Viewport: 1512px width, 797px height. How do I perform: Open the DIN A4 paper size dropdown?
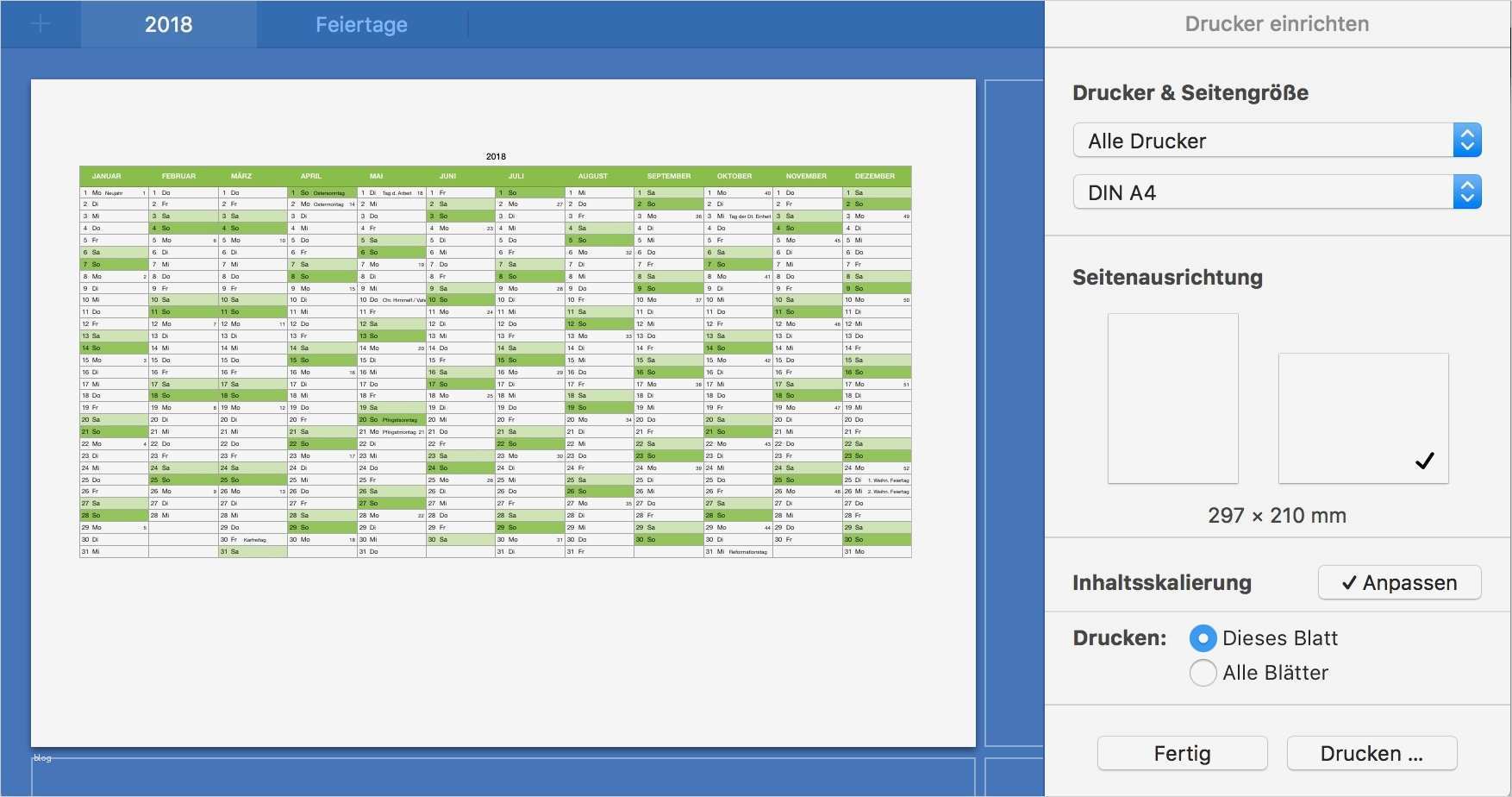tap(1277, 192)
